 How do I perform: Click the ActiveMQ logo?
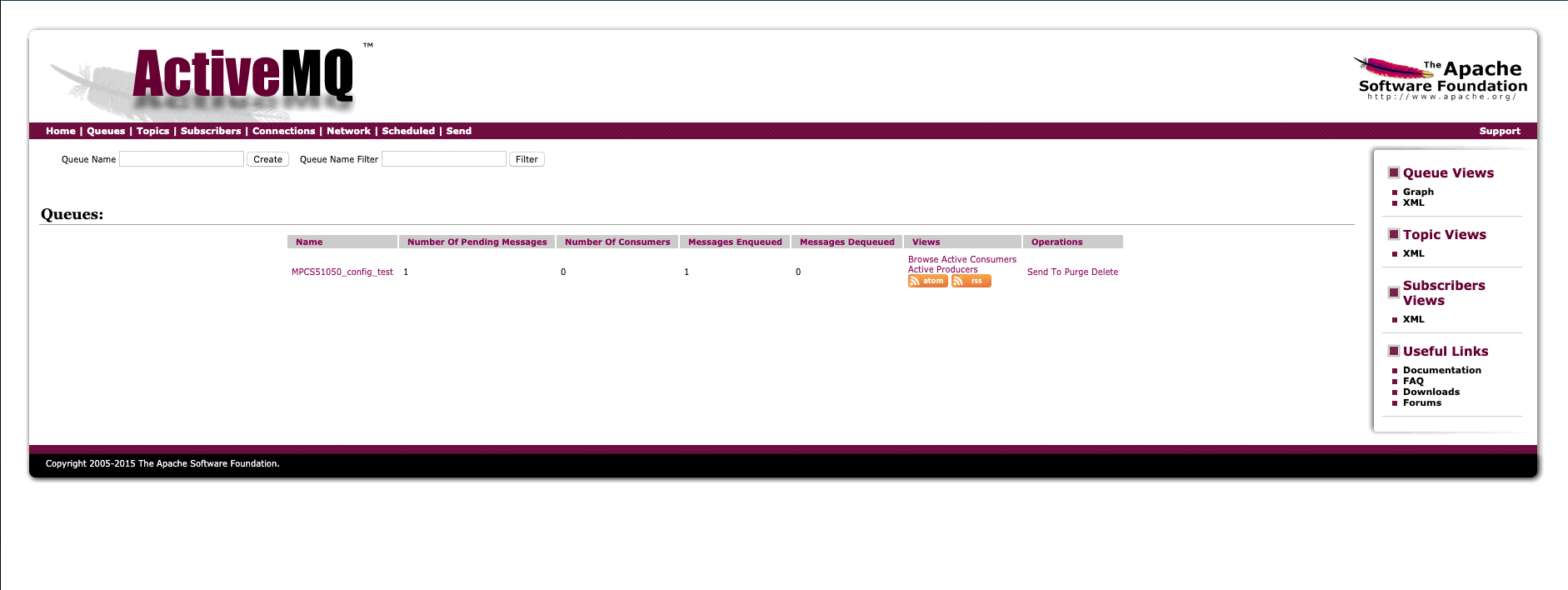tap(242, 76)
